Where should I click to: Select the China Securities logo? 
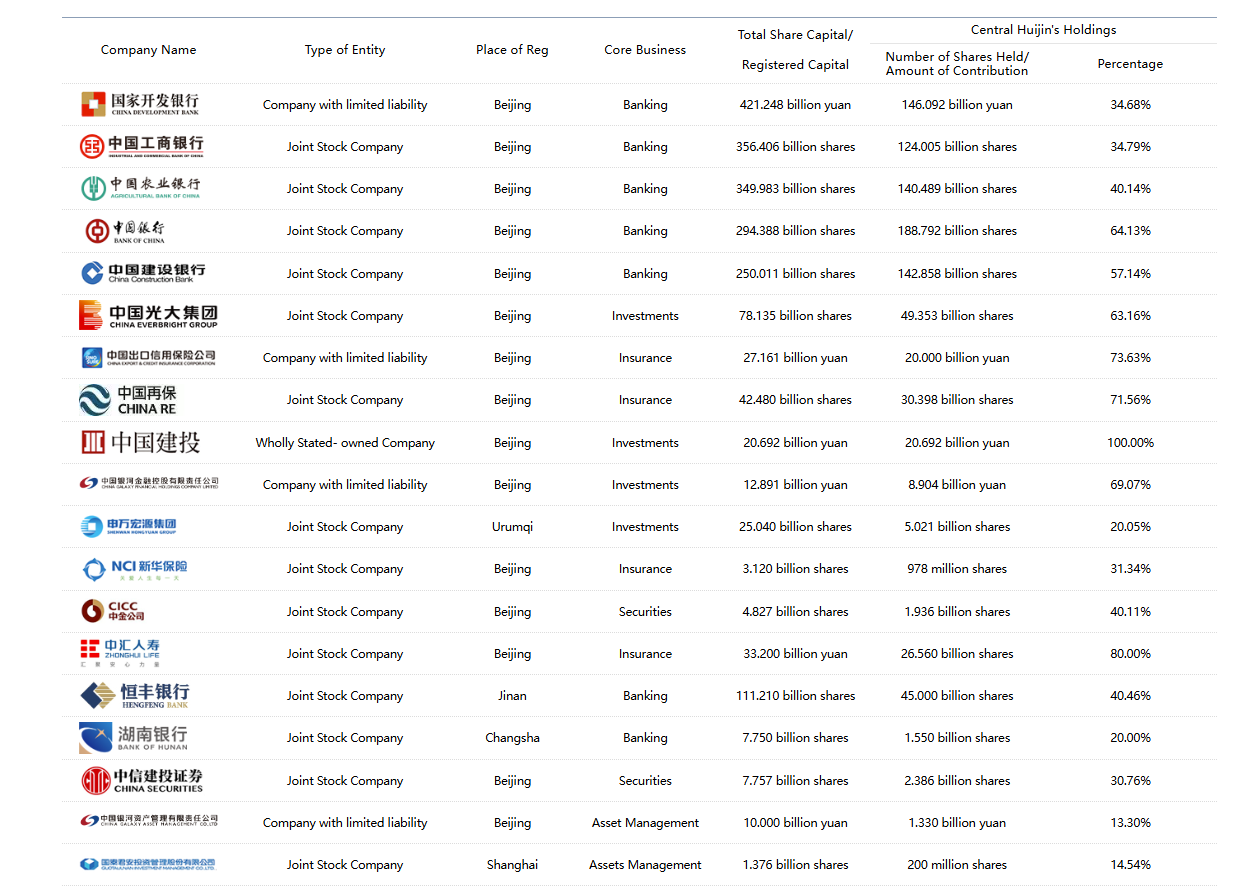point(142,780)
